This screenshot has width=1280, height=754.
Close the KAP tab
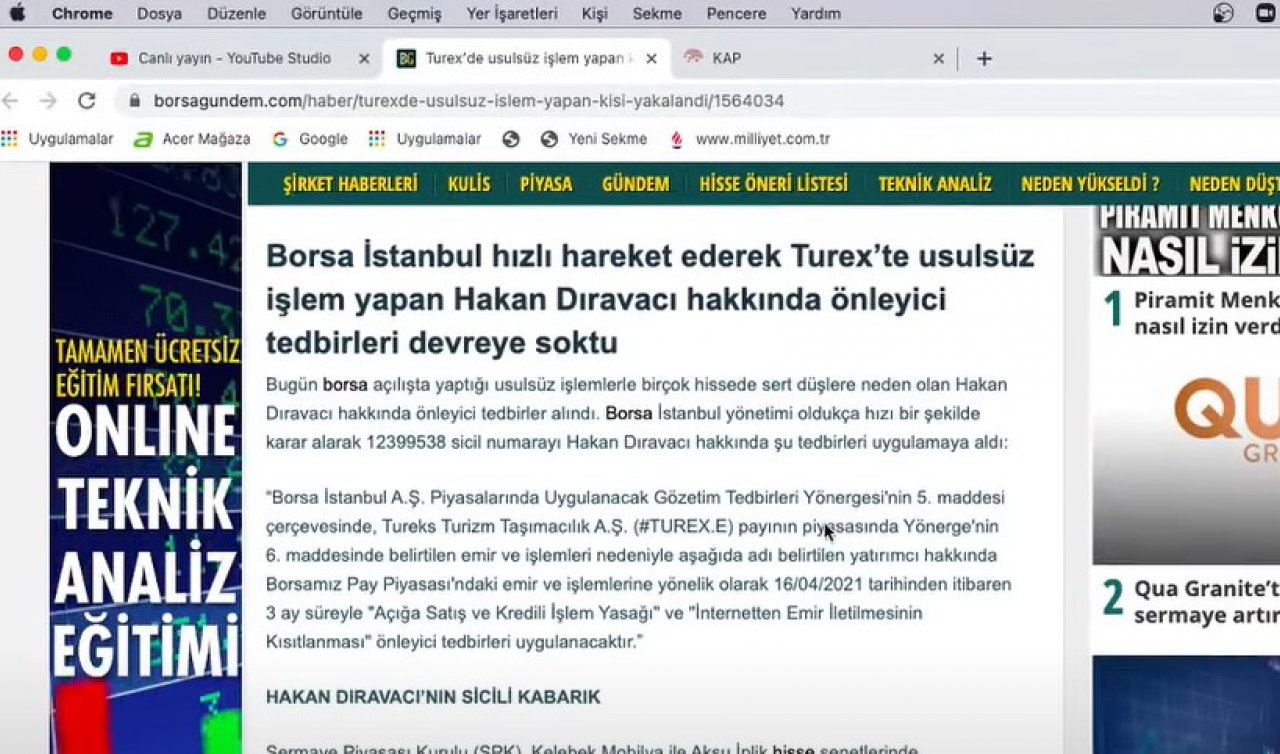938,59
